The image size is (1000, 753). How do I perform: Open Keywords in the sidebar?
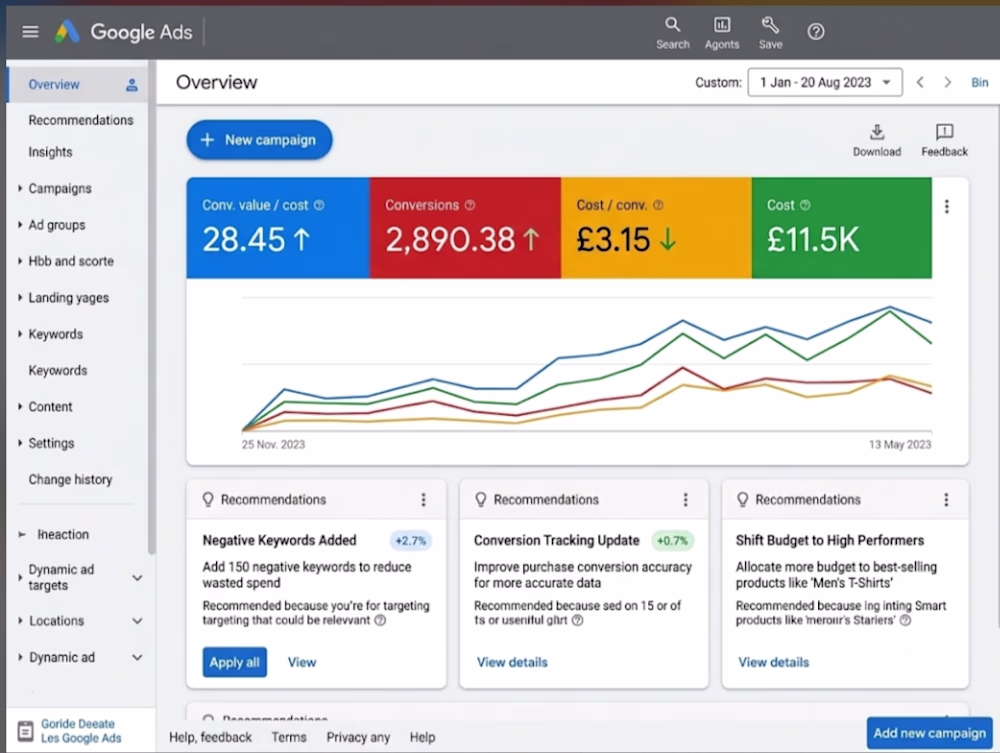pos(55,334)
